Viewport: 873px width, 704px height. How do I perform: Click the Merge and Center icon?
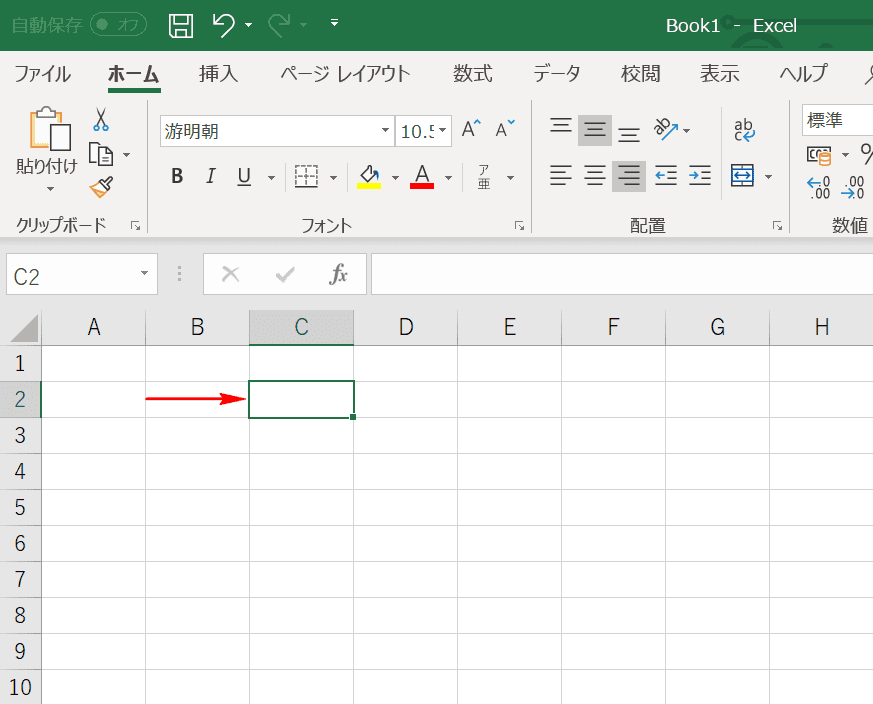pyautogui.click(x=743, y=176)
